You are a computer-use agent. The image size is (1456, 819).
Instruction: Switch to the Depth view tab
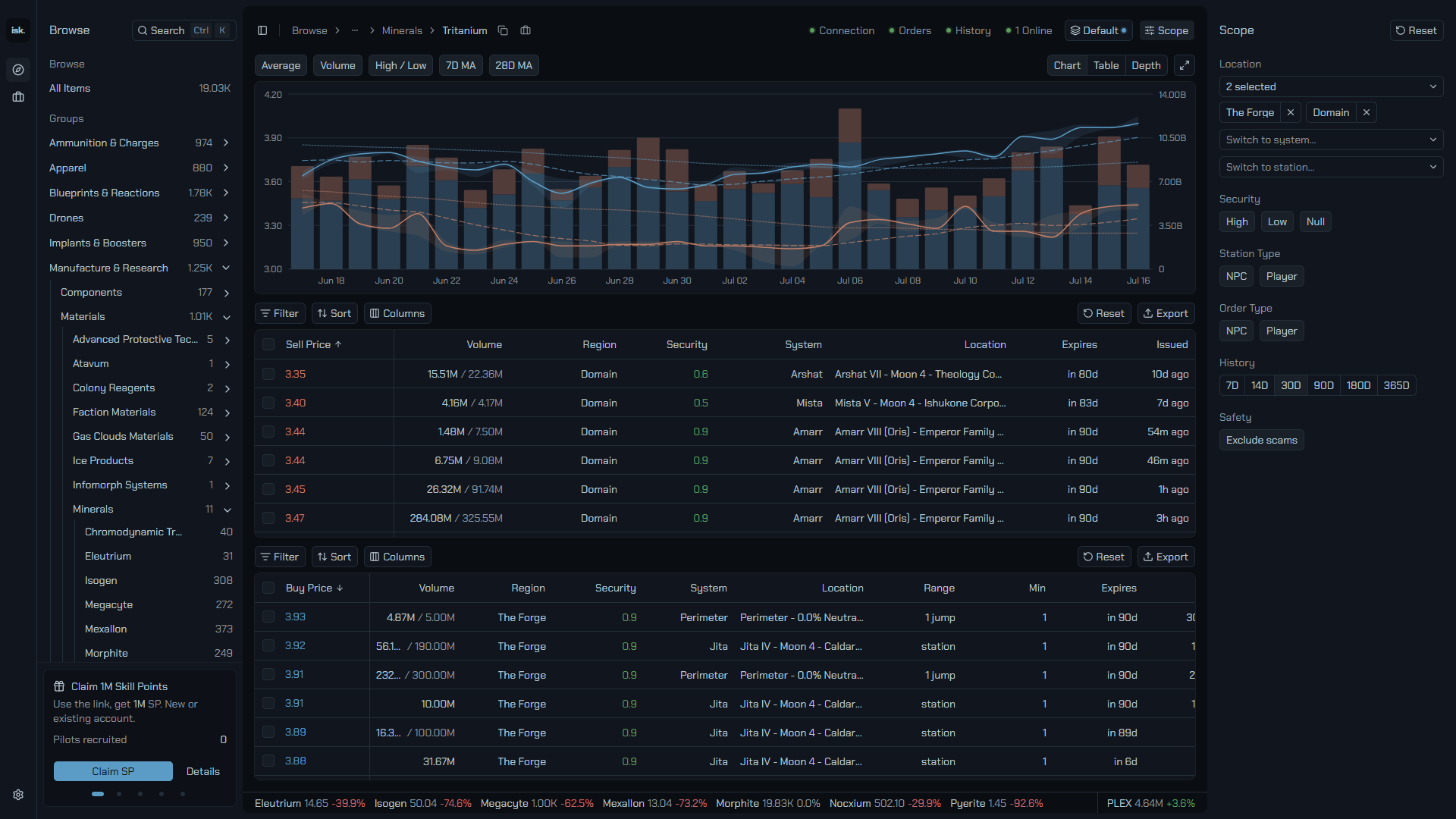coord(1146,65)
